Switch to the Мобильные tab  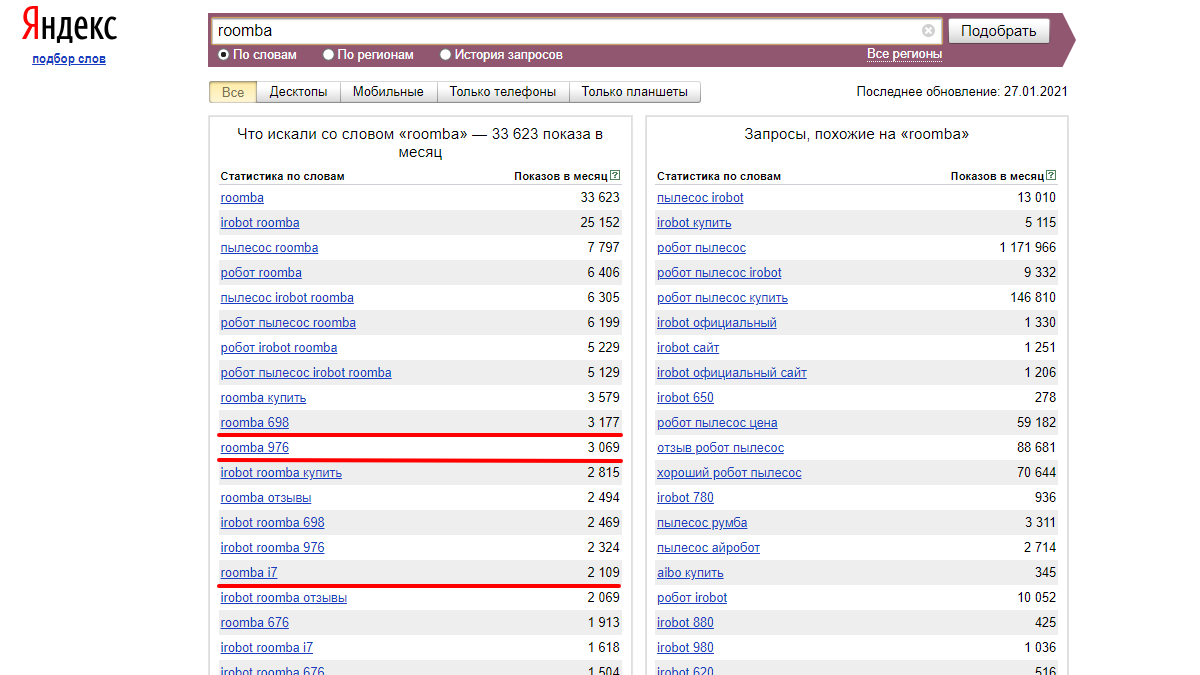pos(388,92)
